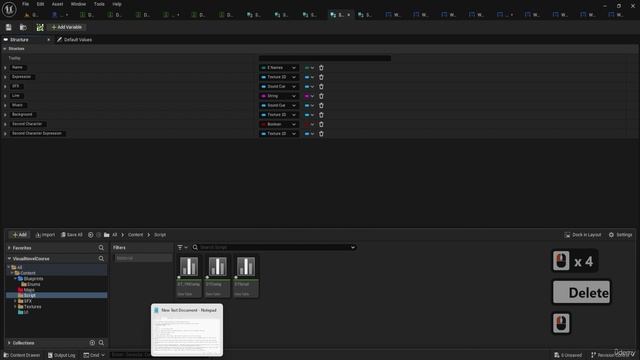Viewport: 640px width, 360px height.
Task: Open container type dropdown on Expression row
Action: [x=309, y=77]
